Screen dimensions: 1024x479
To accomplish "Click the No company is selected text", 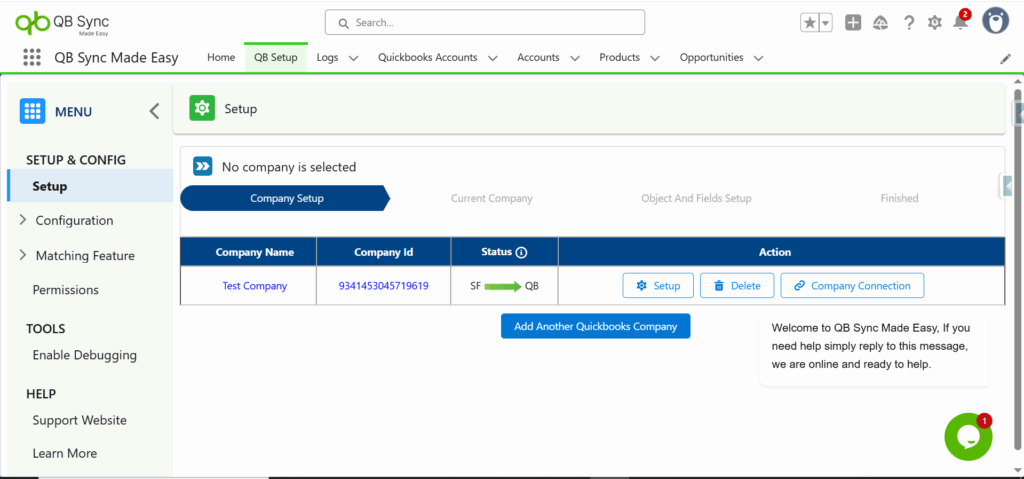I will pos(289,167).
